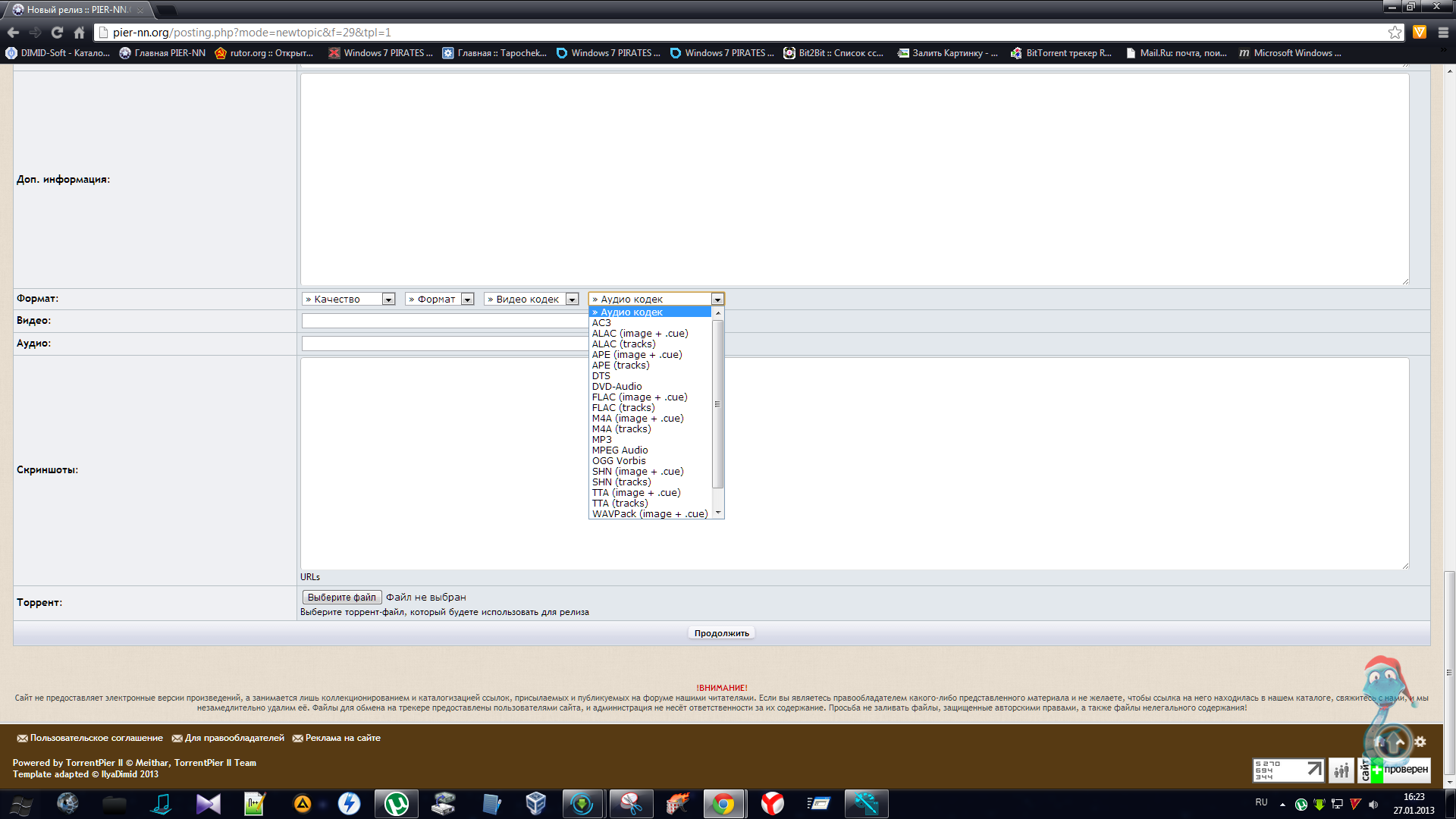
Task: Click the Видео text input field
Action: (444, 321)
